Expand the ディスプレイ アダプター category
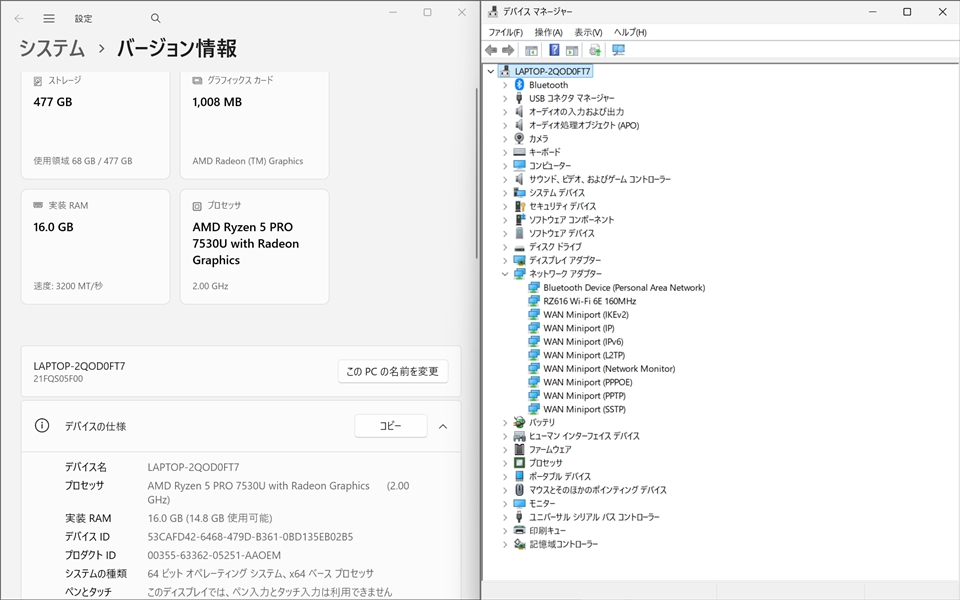 505,260
